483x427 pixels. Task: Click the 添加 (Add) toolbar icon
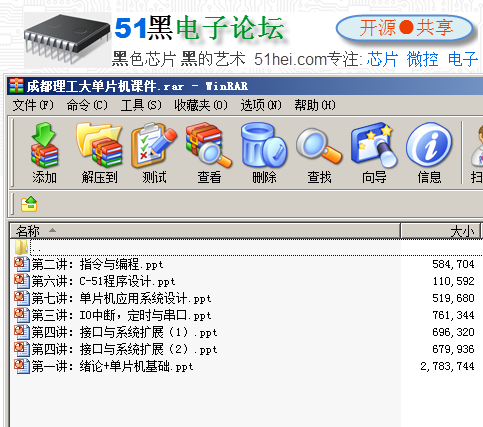44,153
